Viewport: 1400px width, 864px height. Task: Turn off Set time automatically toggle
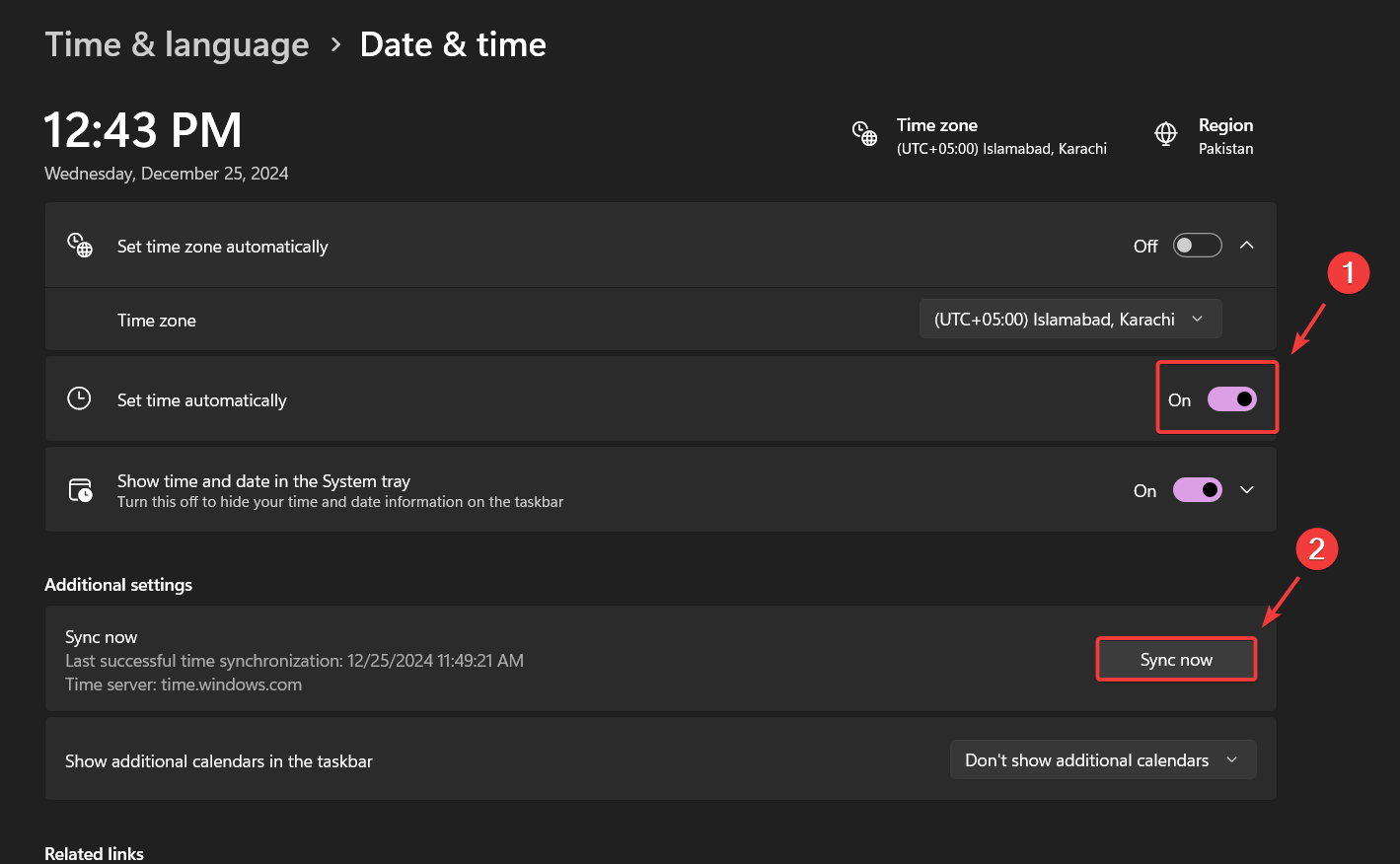tap(1231, 399)
